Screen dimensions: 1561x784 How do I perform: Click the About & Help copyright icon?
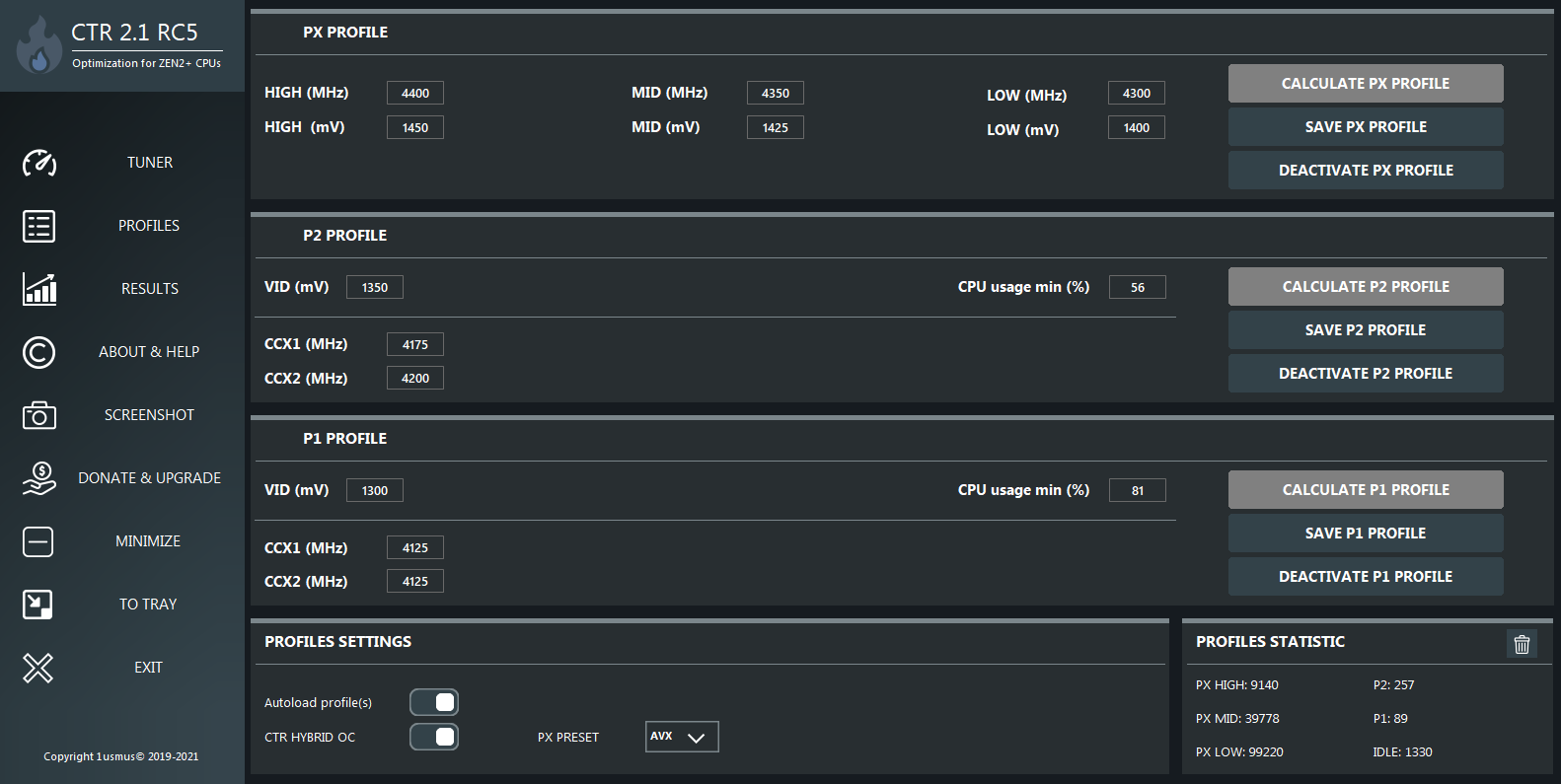point(39,352)
